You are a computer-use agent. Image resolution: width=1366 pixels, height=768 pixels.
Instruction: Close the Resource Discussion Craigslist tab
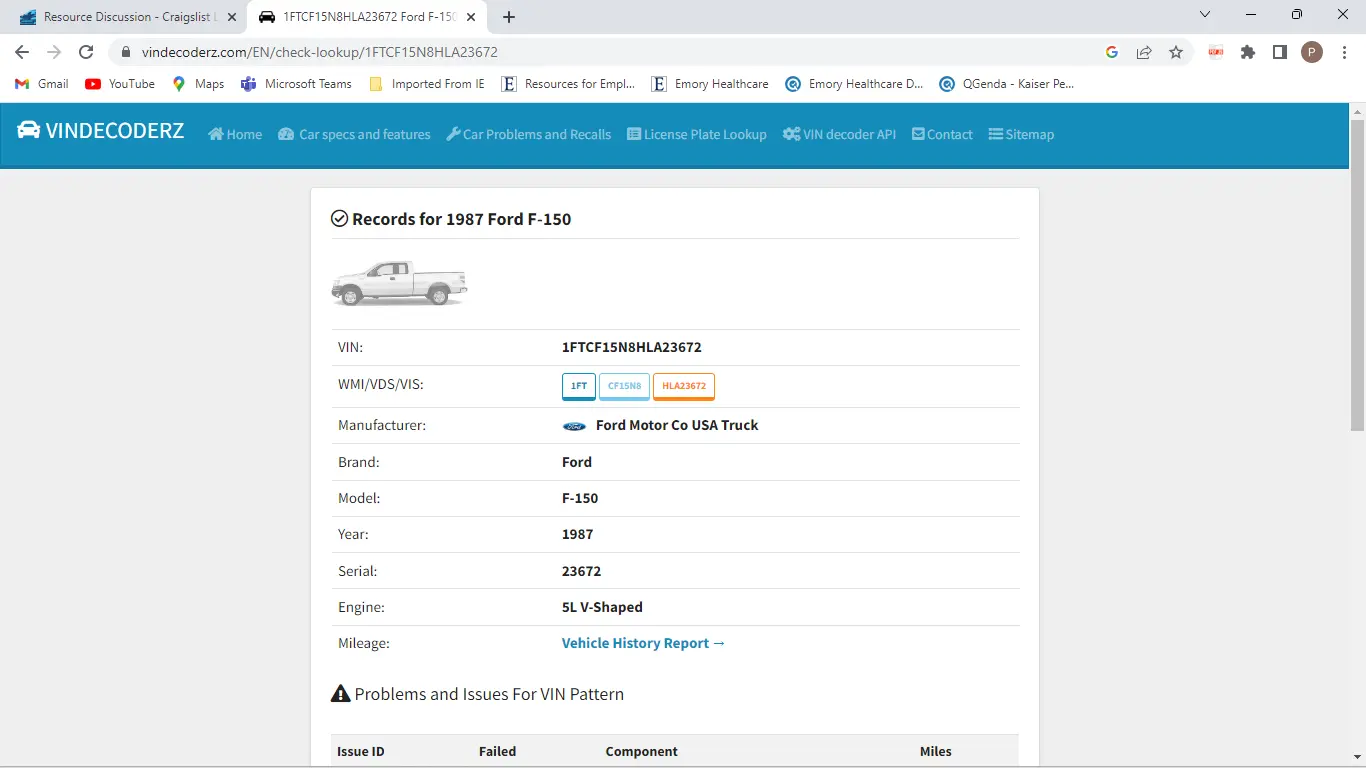231,17
